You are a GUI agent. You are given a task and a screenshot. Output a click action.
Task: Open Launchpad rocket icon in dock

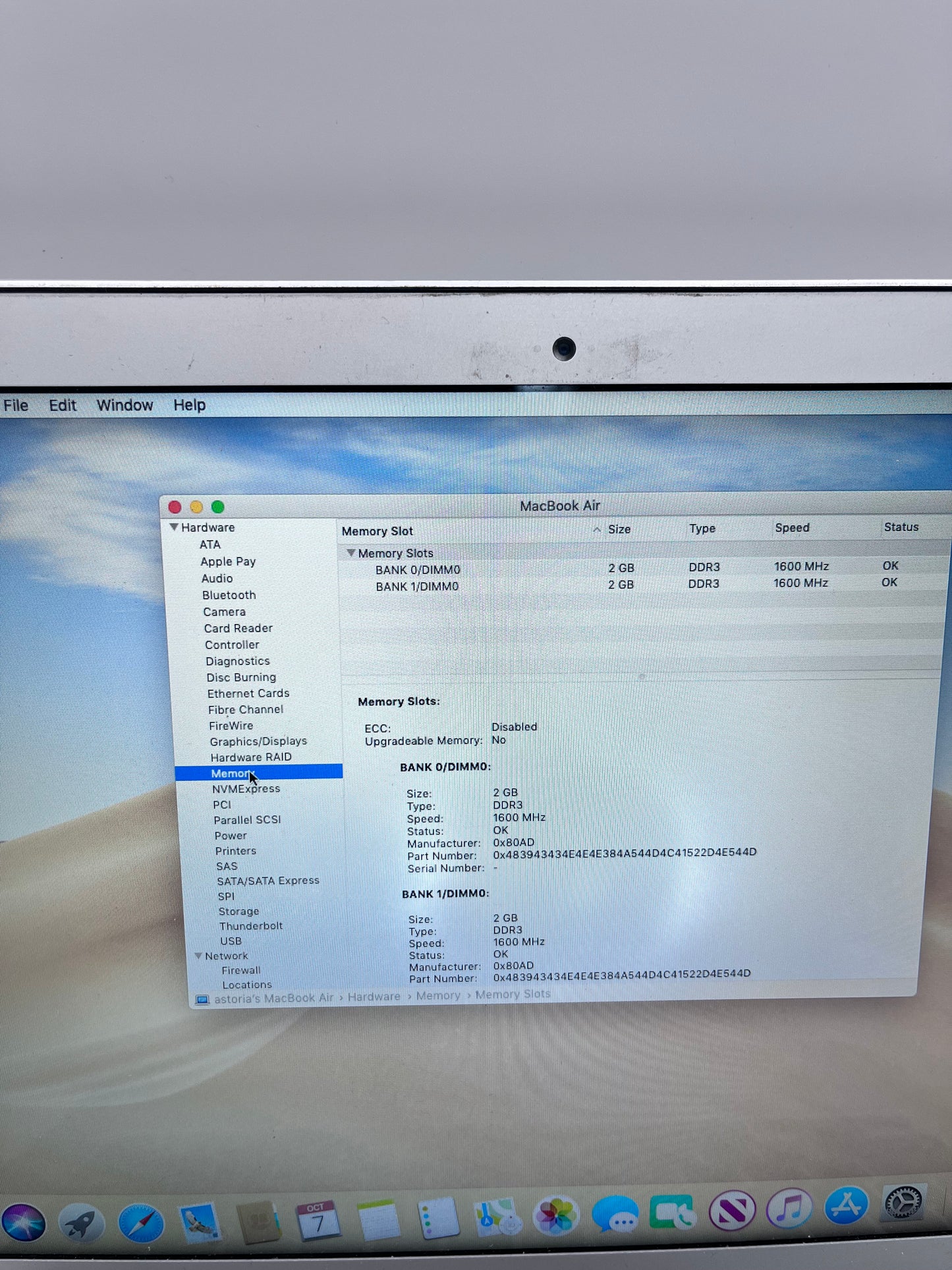pos(81,1223)
